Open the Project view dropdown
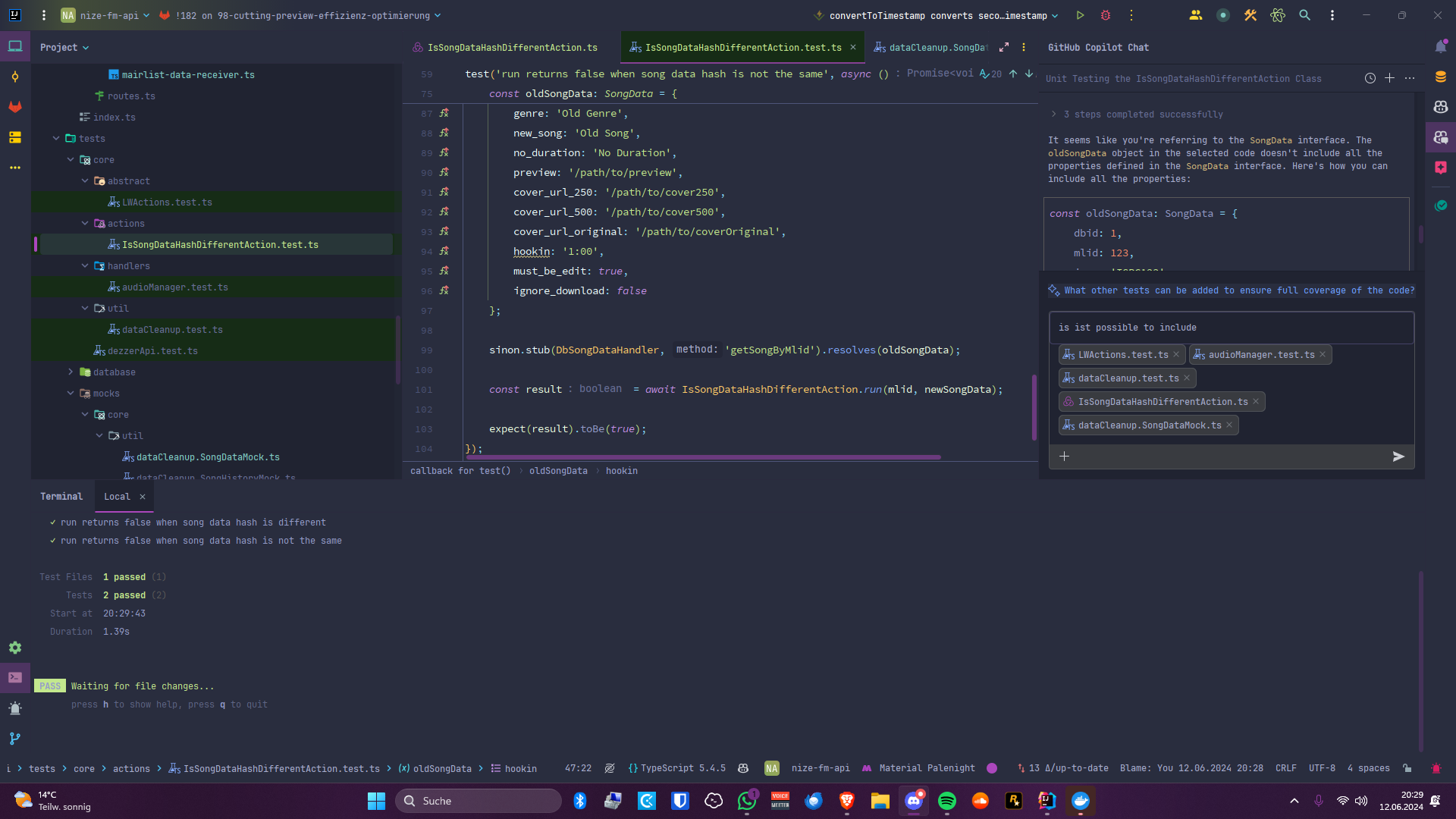The width and height of the screenshot is (1456, 819). [x=64, y=47]
